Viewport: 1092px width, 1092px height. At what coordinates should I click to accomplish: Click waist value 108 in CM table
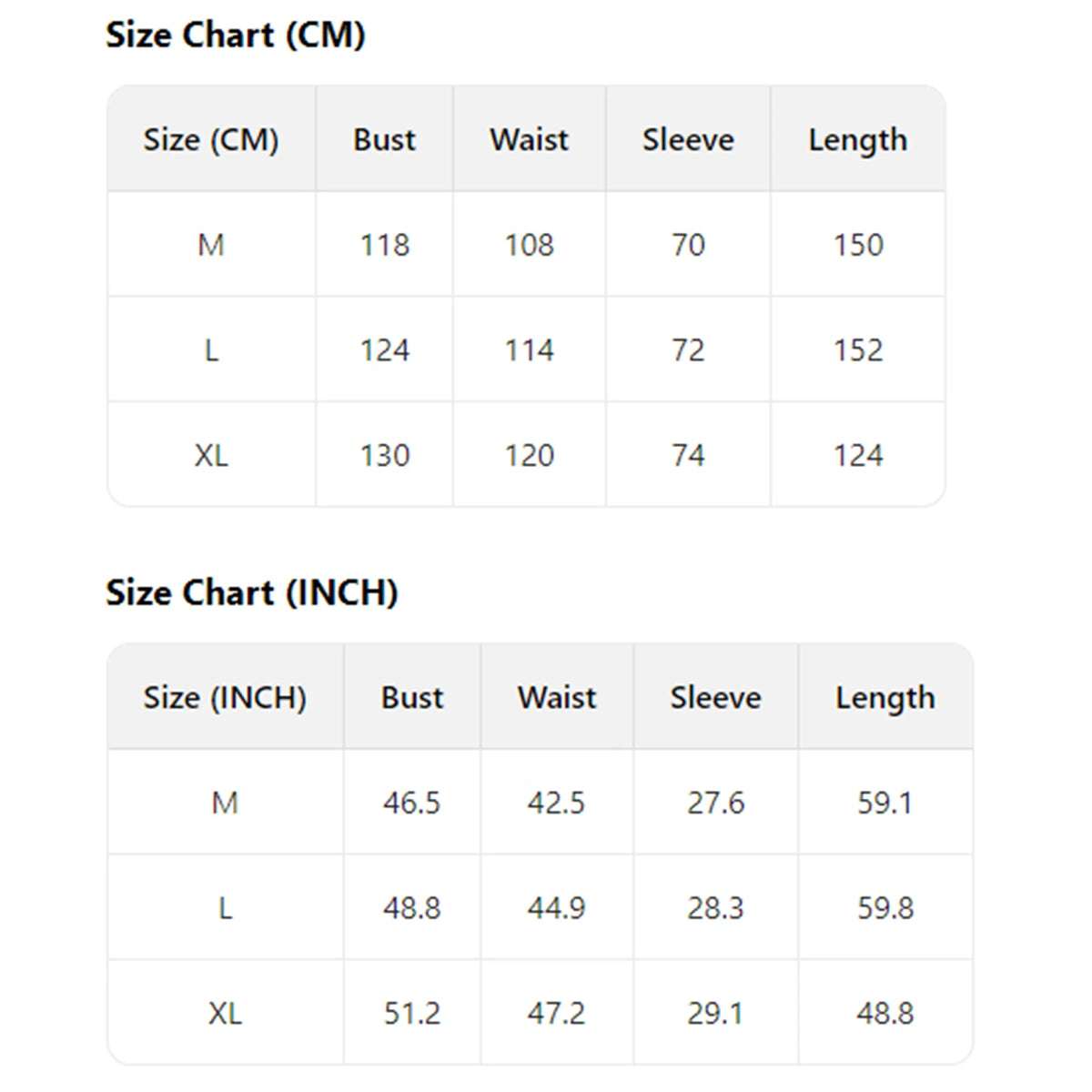[530, 245]
